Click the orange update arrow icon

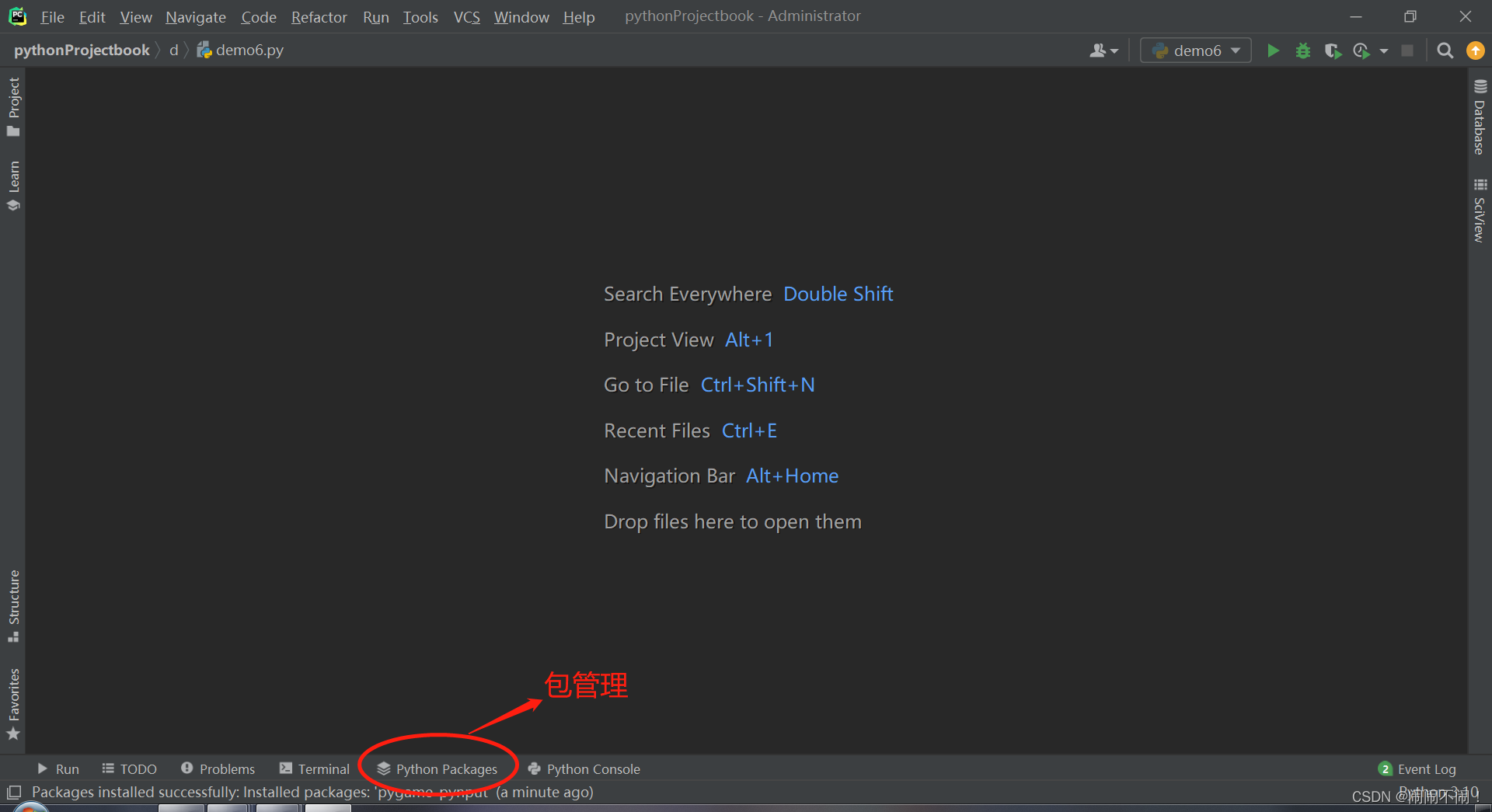pyautogui.click(x=1475, y=51)
